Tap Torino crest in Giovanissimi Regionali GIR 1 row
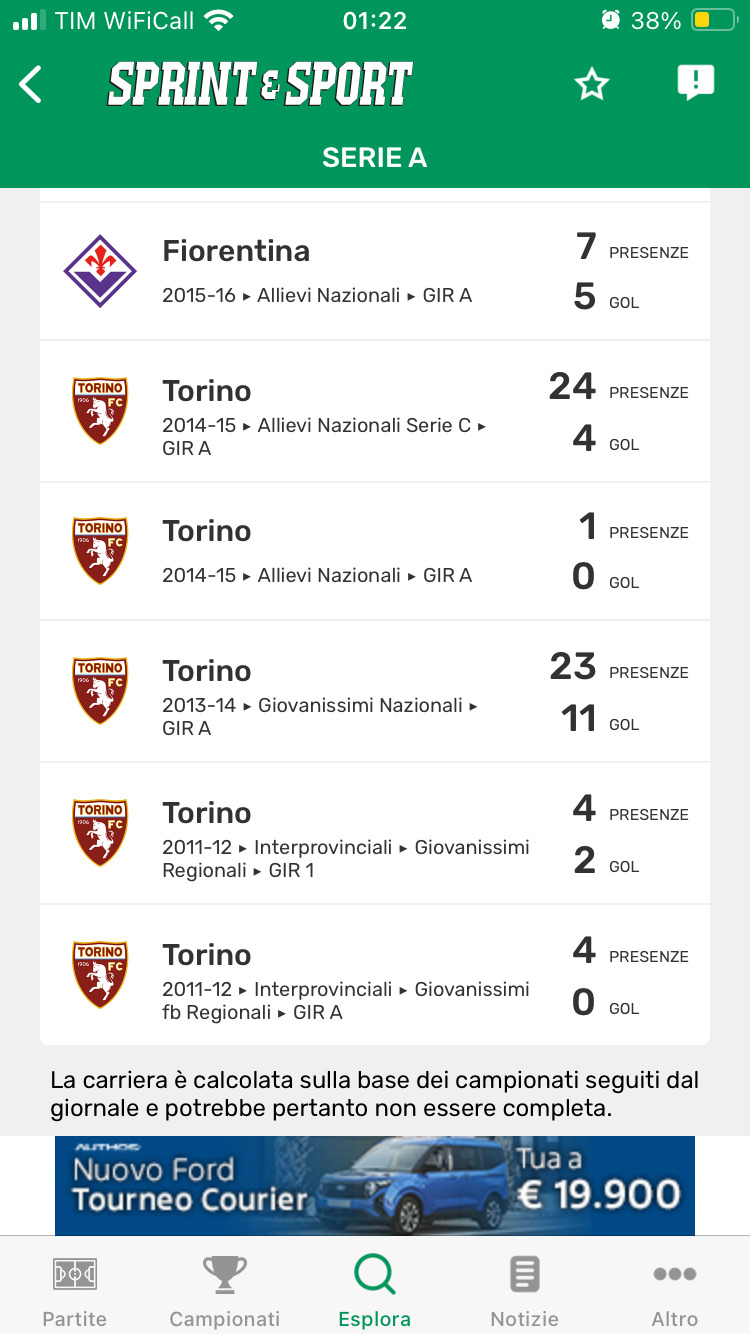The width and height of the screenshot is (750, 1334). pyautogui.click(x=100, y=833)
